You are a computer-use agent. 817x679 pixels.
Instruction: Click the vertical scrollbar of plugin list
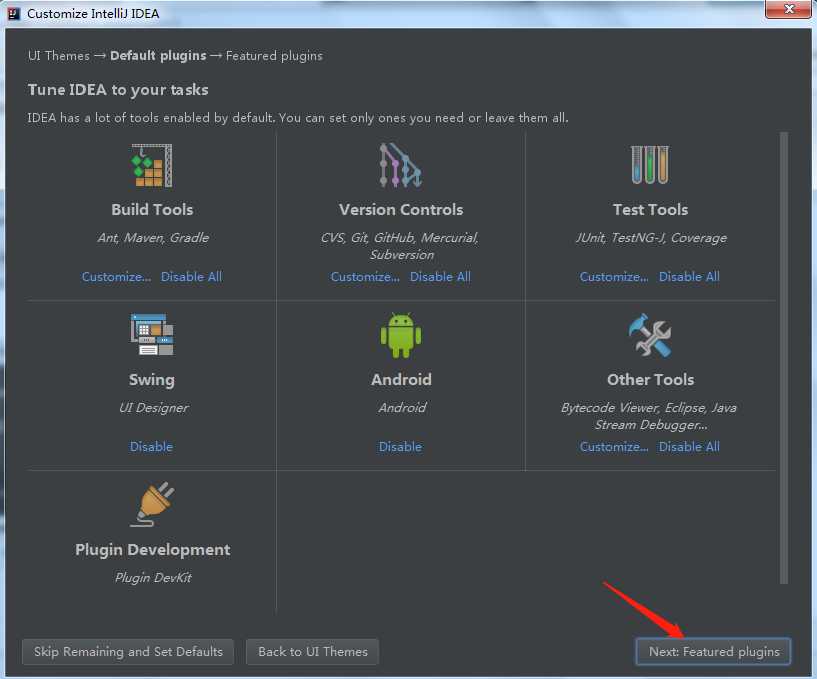784,357
